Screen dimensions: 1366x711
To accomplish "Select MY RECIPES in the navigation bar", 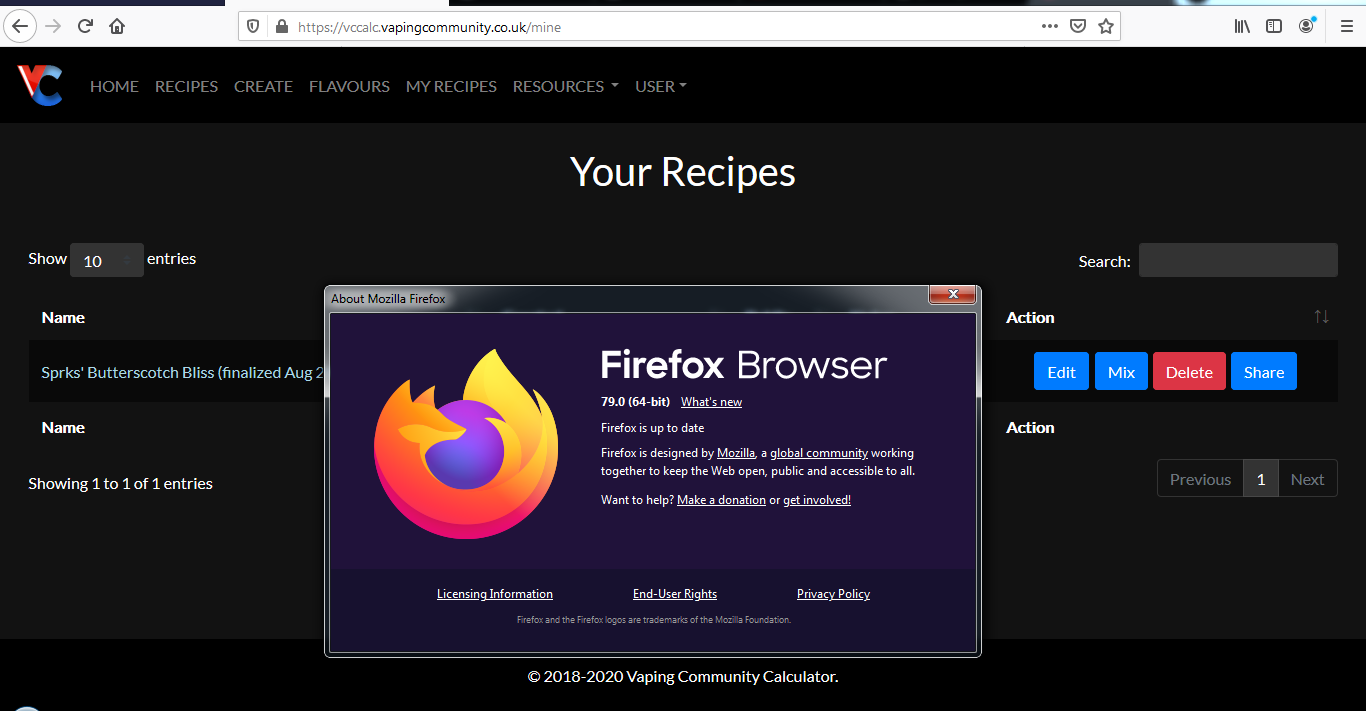I will click(451, 86).
